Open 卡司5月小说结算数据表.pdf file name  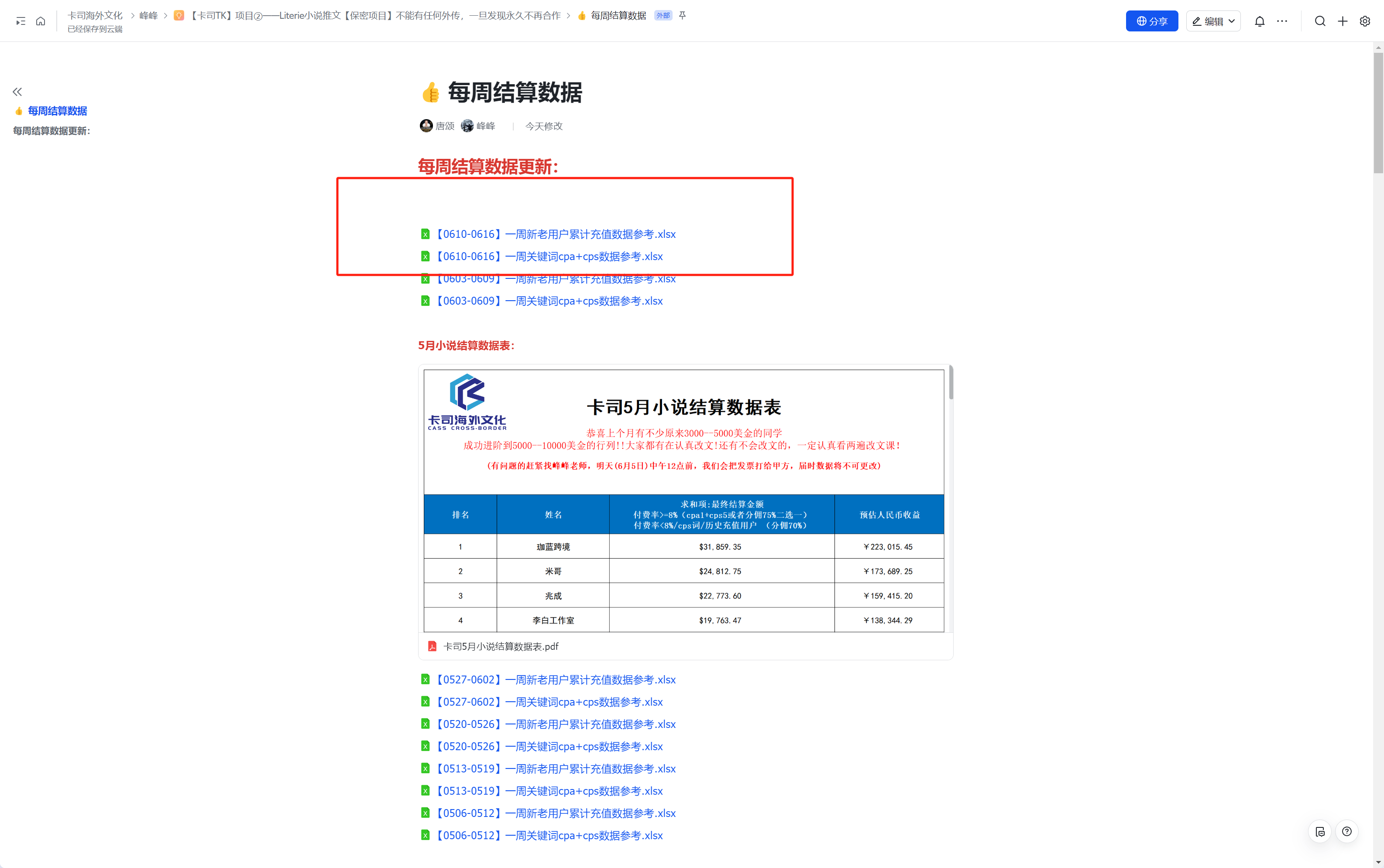coord(501,646)
